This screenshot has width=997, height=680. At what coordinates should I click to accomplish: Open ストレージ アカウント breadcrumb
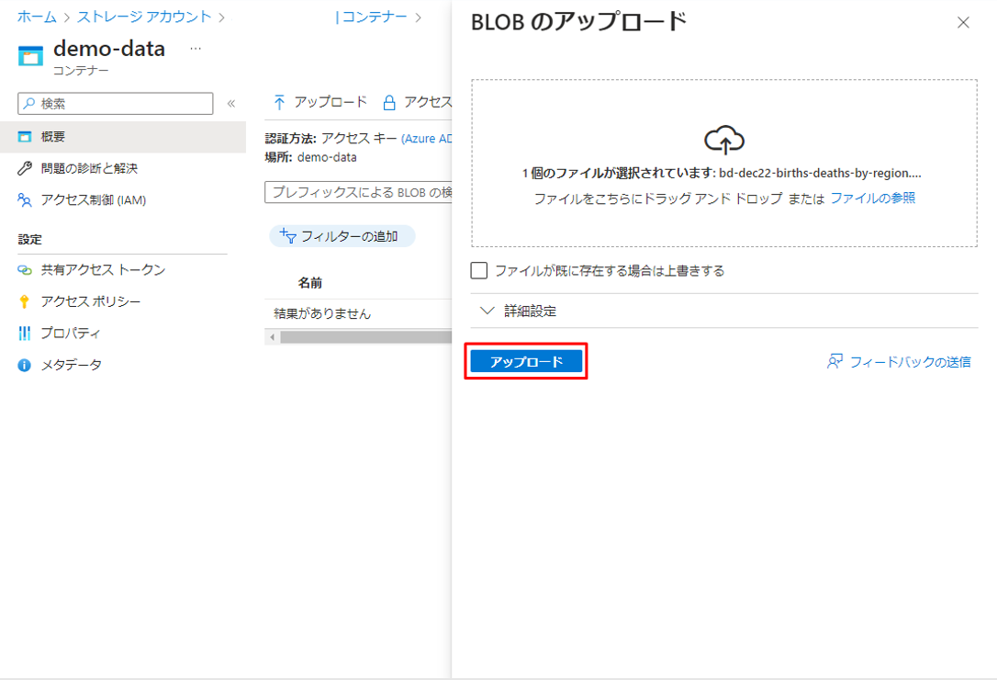pos(144,17)
